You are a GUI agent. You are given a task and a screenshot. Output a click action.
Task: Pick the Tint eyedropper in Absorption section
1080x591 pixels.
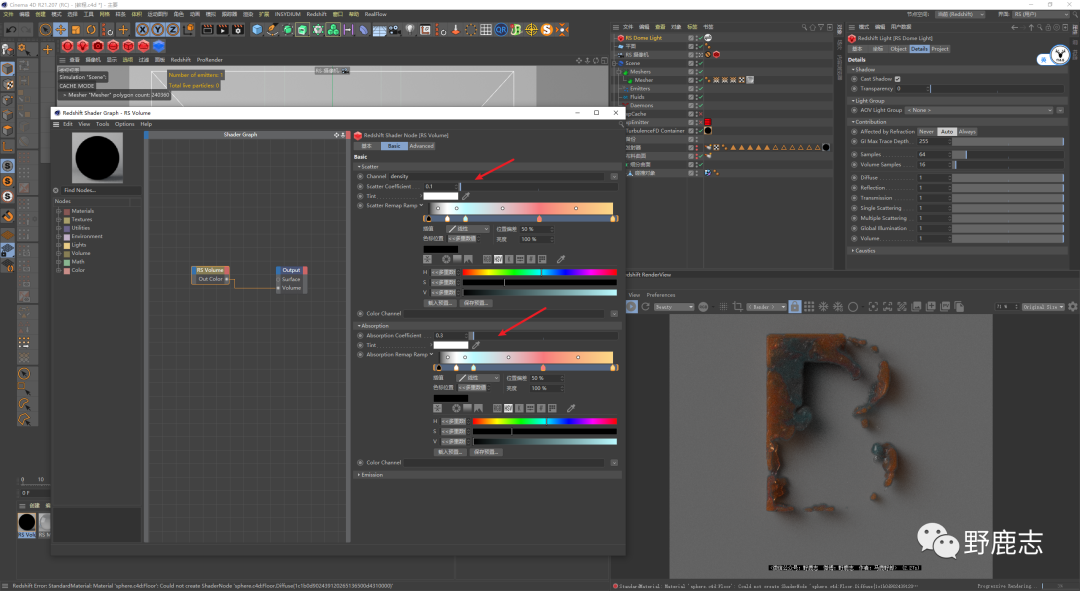[x=476, y=345]
